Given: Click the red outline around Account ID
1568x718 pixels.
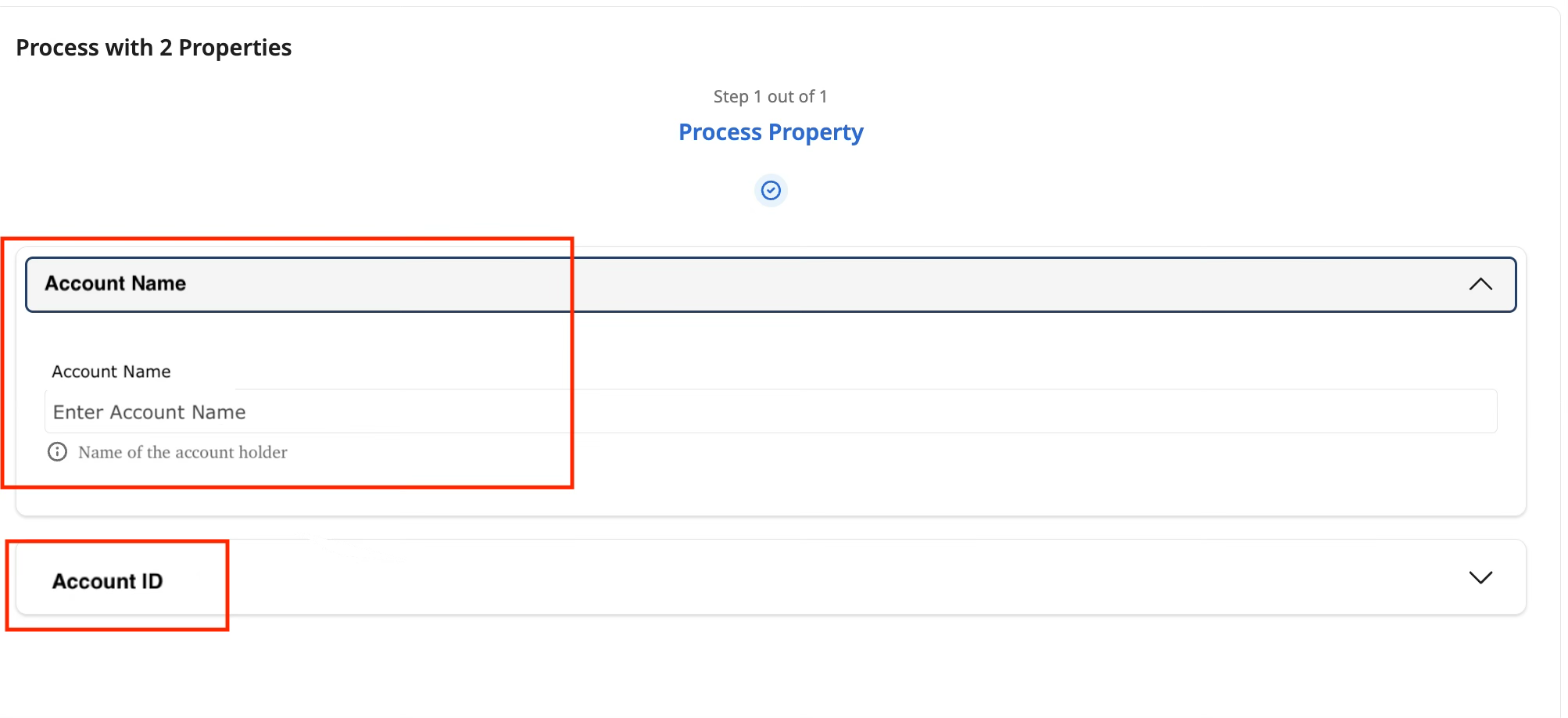Looking at the screenshot, I should pyautogui.click(x=227, y=594).
